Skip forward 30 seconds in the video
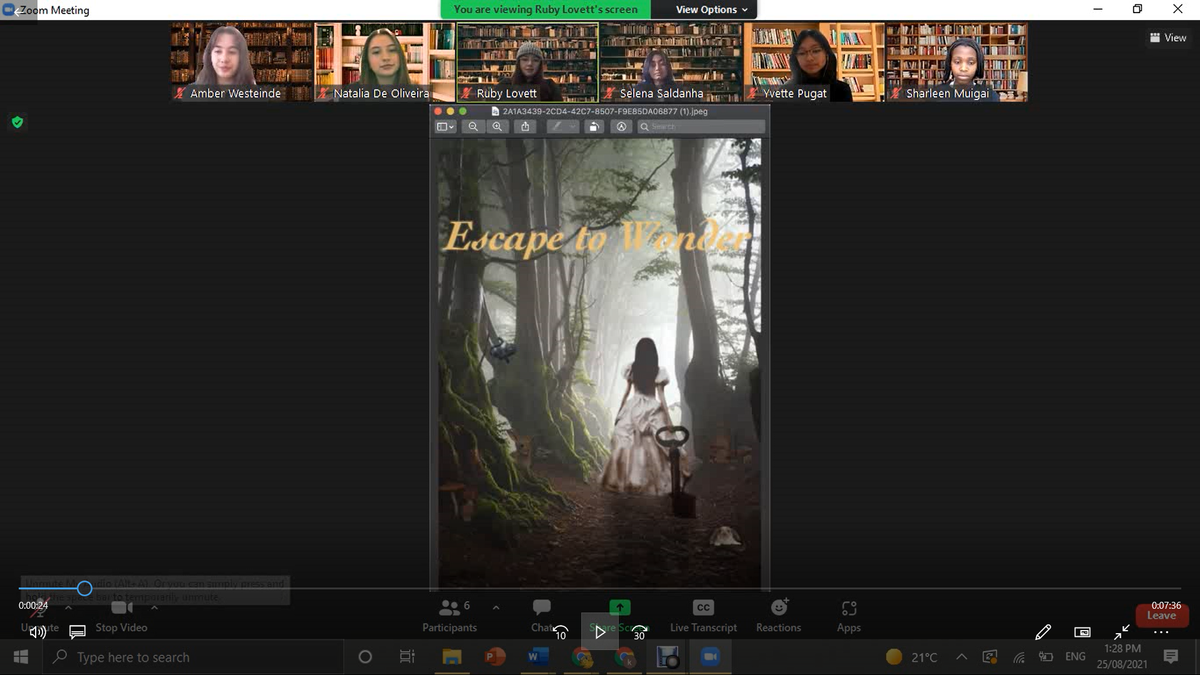This screenshot has height=675, width=1200. coord(639,632)
